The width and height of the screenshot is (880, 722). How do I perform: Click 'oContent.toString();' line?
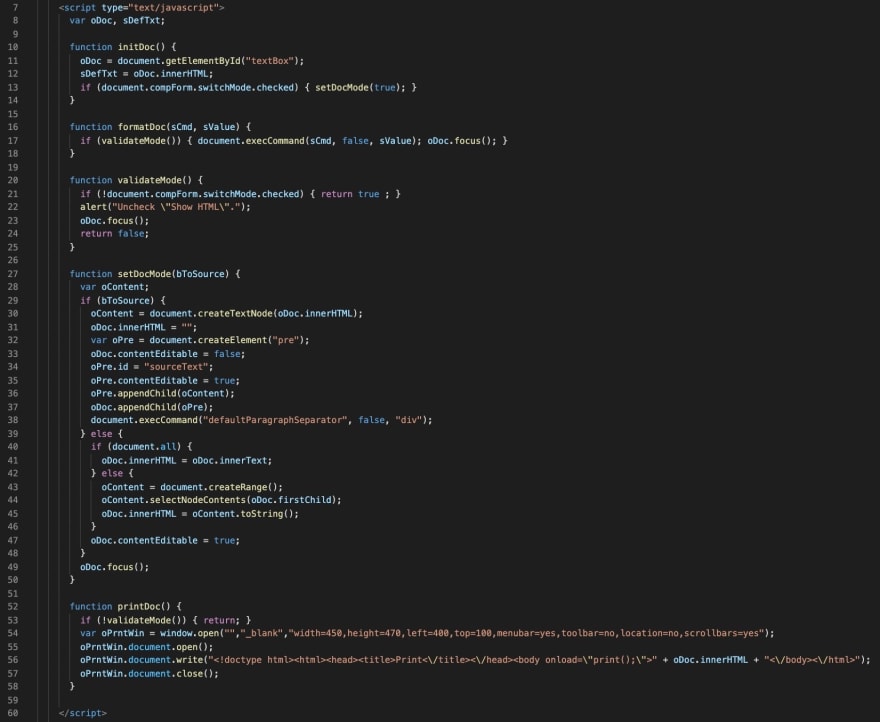click(x=245, y=514)
